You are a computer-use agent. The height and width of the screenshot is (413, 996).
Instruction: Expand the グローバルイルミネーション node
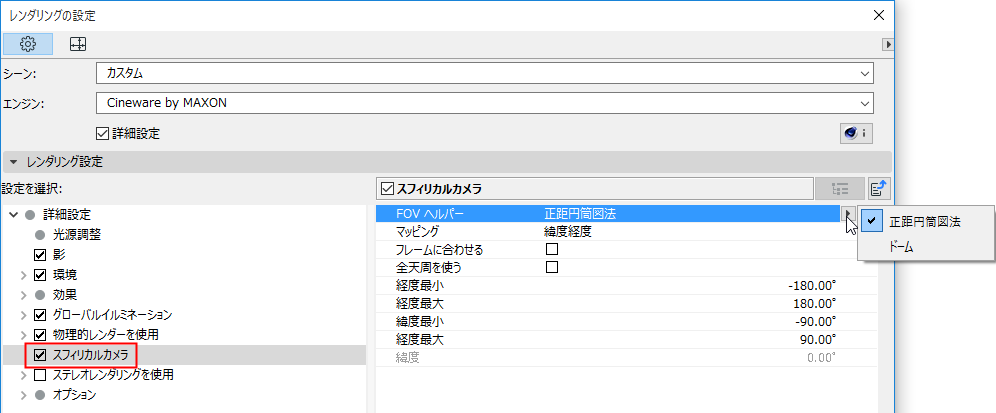coord(24,315)
